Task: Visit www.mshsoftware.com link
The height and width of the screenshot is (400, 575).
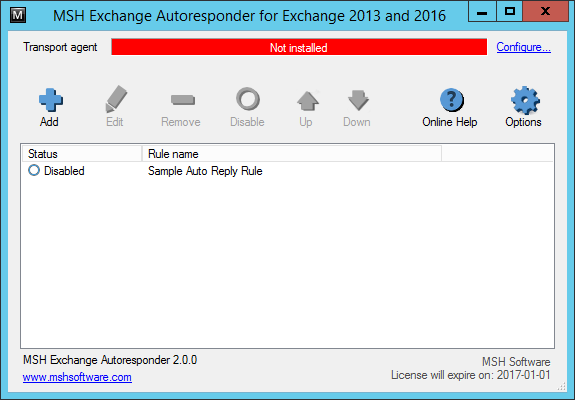Action: 77,377
